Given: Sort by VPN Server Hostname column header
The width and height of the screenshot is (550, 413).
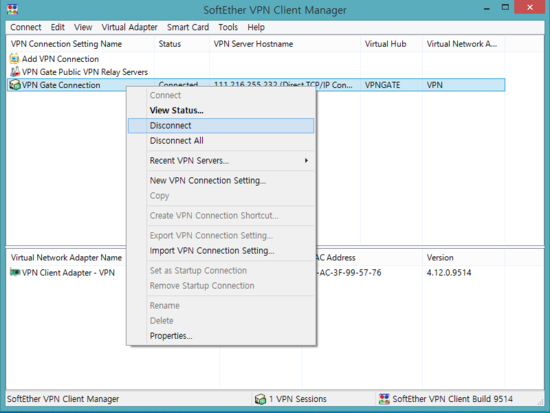Looking at the screenshot, I should click(x=285, y=44).
